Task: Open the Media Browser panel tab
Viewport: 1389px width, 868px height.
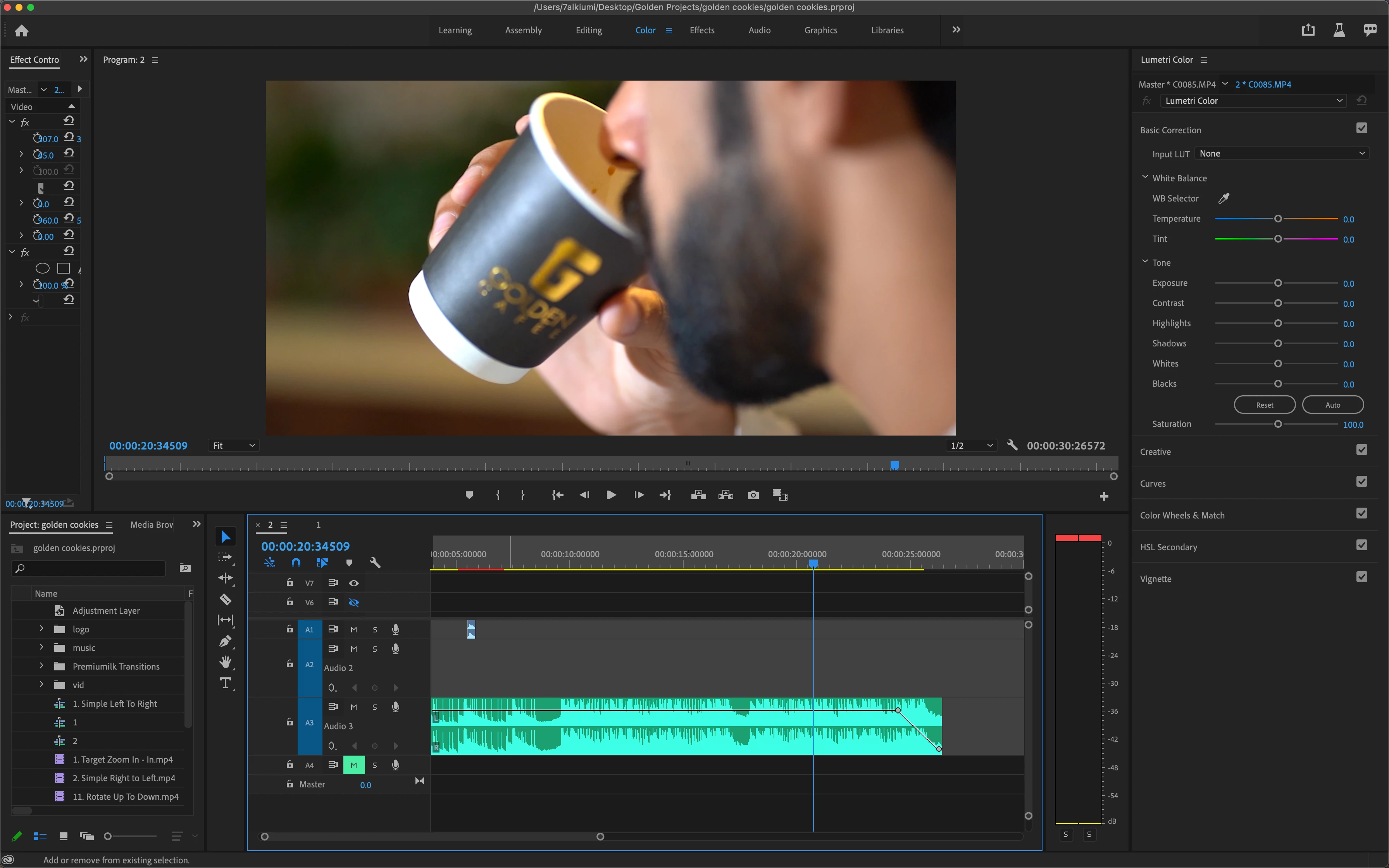Action: tap(152, 524)
